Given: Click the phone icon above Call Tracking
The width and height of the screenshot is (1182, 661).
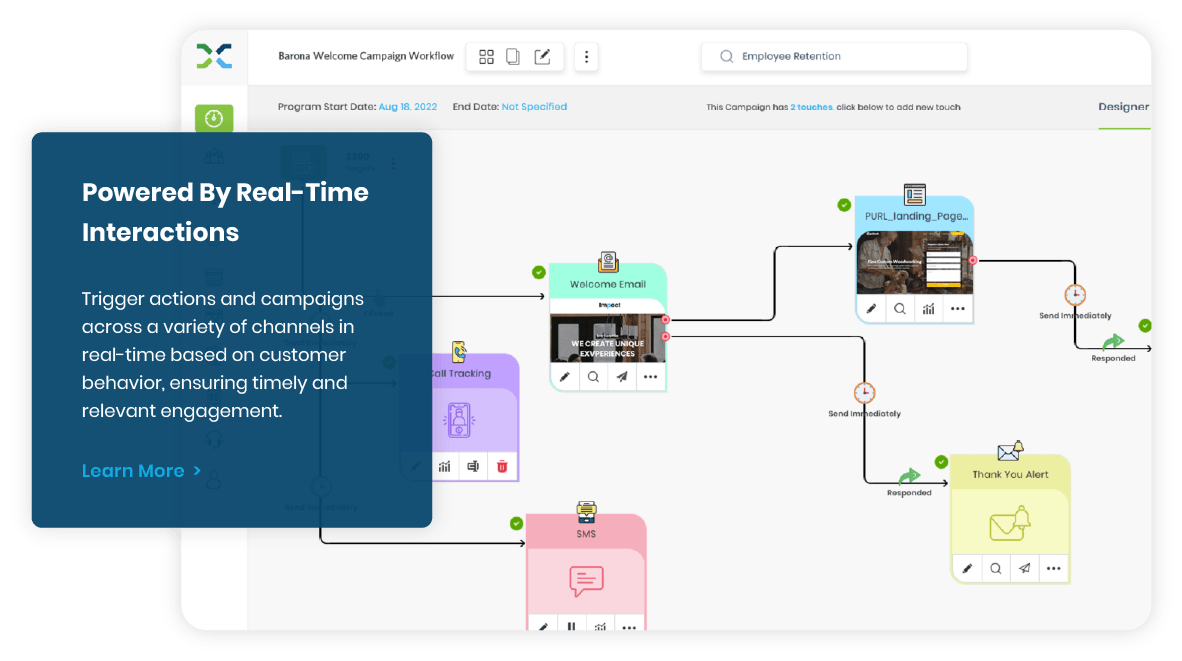Looking at the screenshot, I should pos(459,351).
